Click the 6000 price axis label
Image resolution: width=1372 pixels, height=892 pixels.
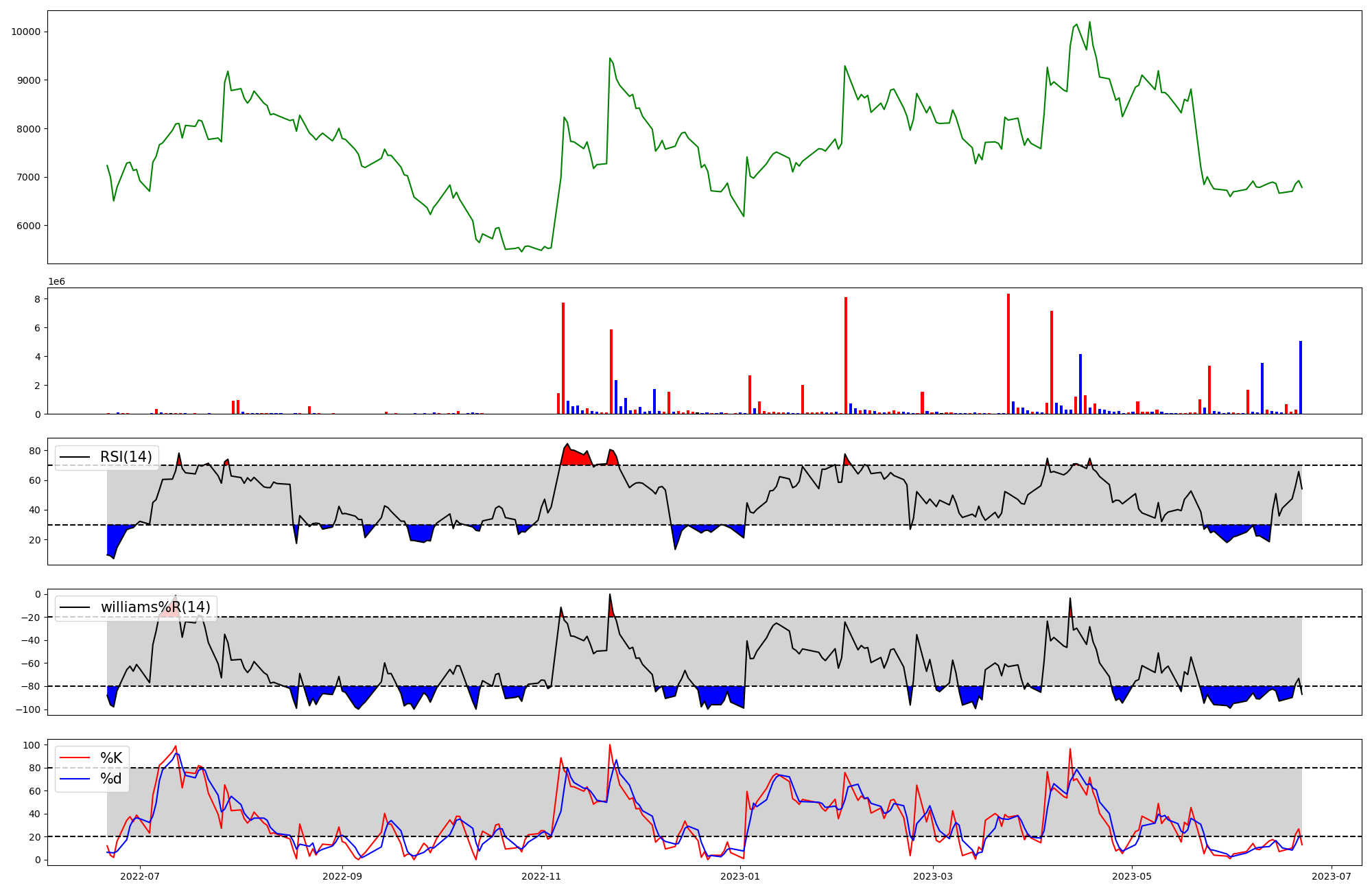click(28, 226)
